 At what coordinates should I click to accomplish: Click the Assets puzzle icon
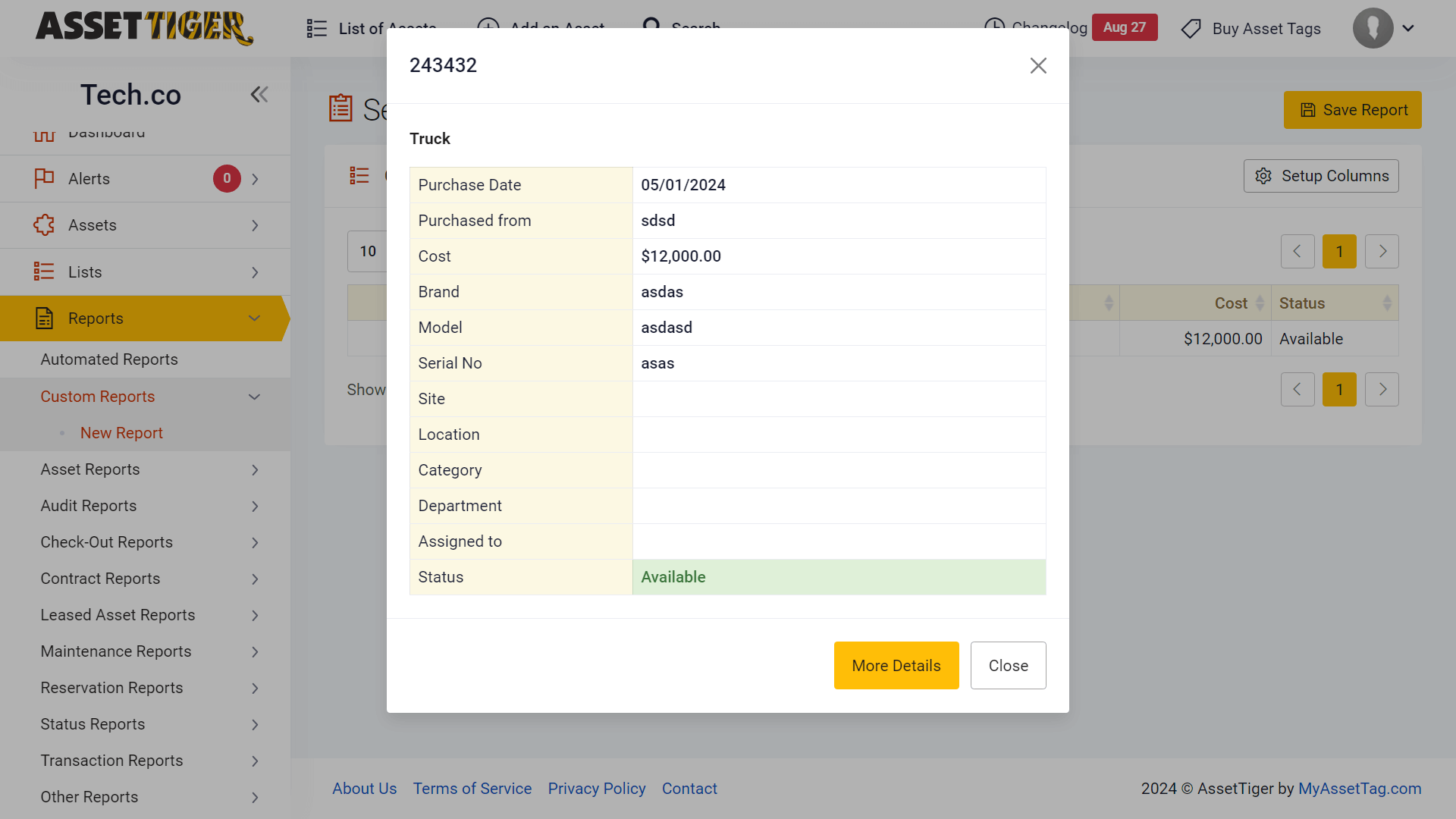44,225
